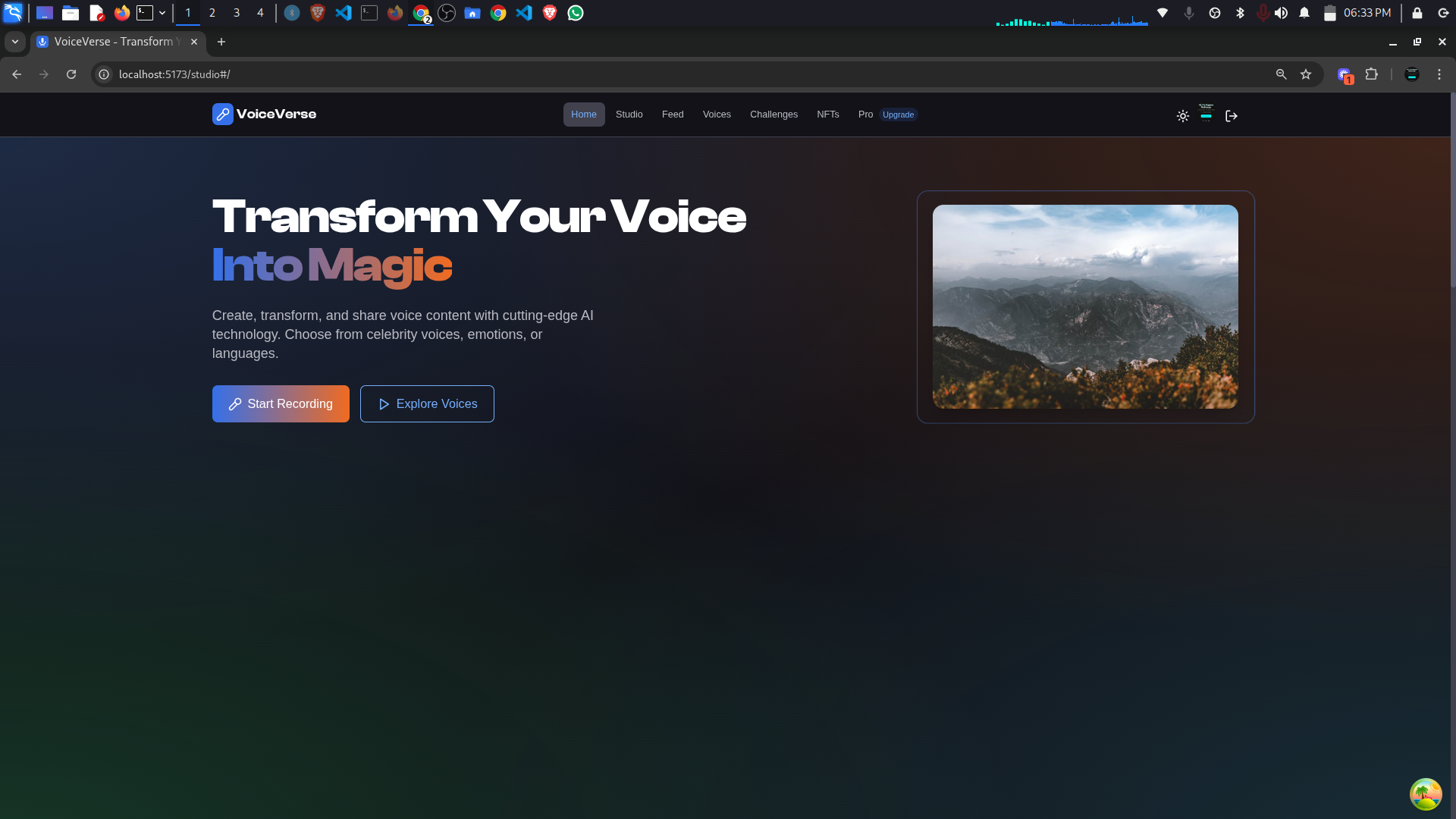Click the logout arrow icon
Screen dimensions: 1456x819
1232,116
